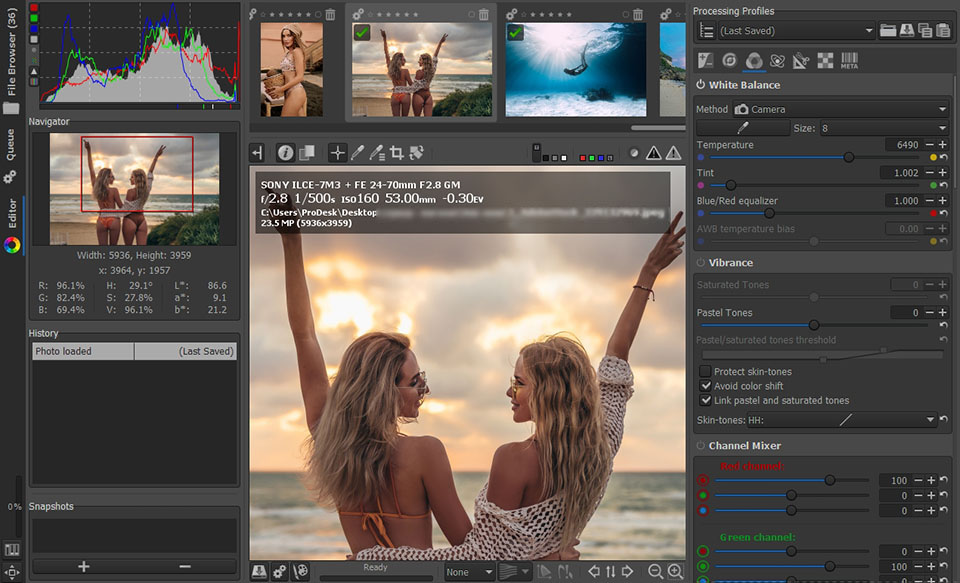Open the Color tab icon
The image size is (960, 583).
click(754, 60)
